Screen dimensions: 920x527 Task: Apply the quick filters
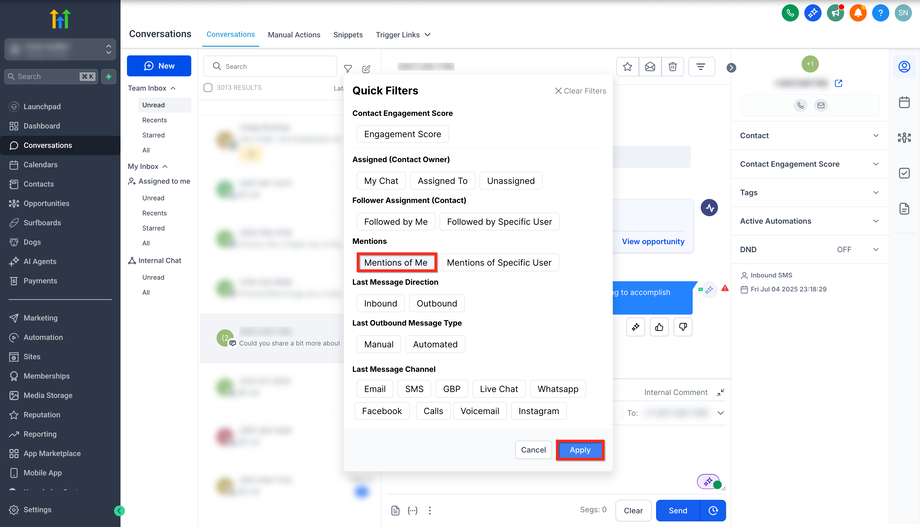(580, 450)
